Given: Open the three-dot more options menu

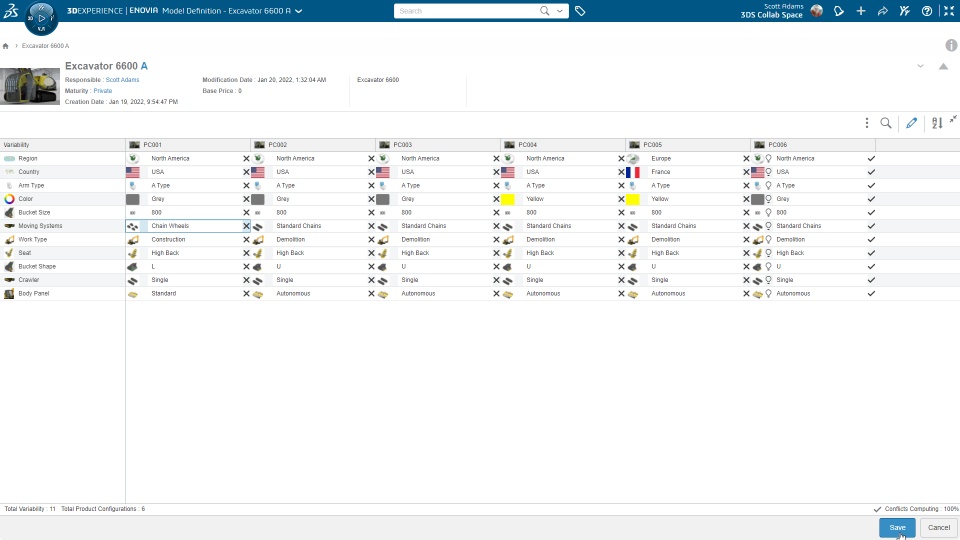Looking at the screenshot, I should [866, 123].
